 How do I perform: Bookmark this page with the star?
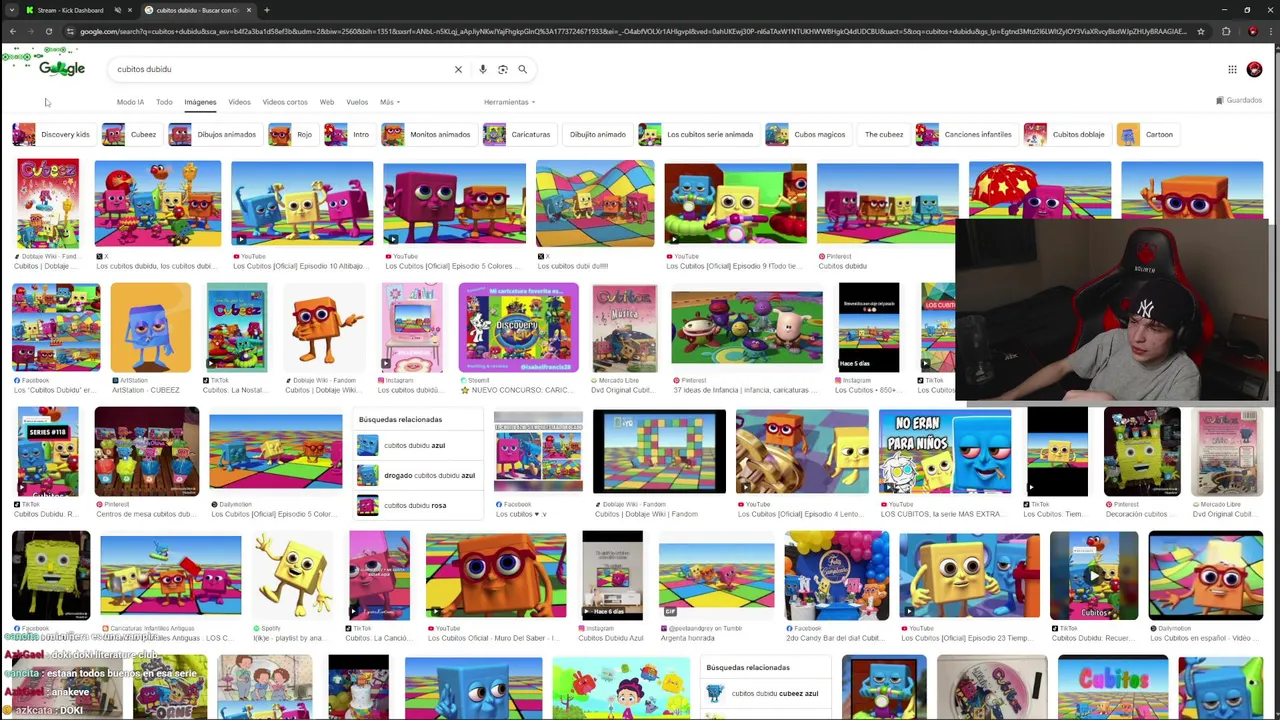click(x=1200, y=31)
